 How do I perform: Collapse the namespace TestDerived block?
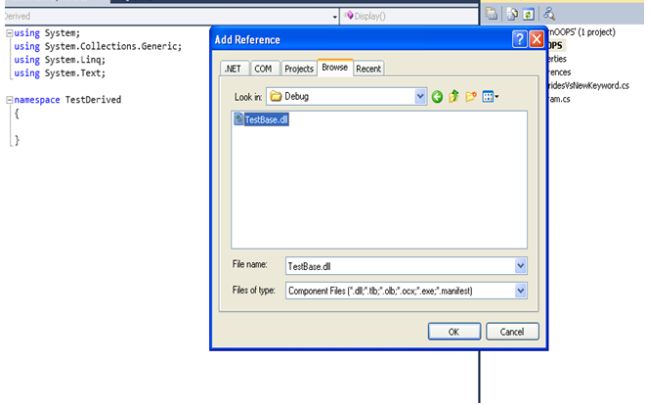[x=9, y=100]
